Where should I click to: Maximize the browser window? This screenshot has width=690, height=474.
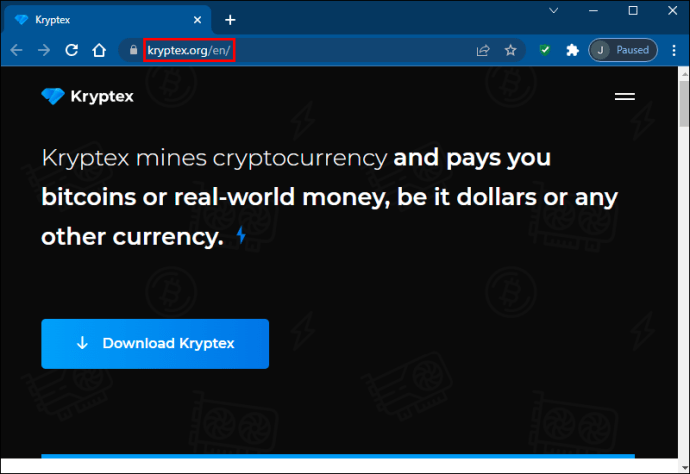633,11
